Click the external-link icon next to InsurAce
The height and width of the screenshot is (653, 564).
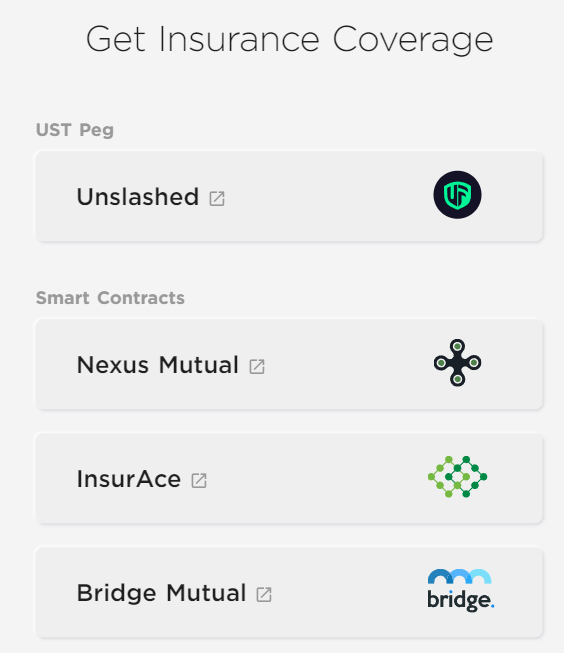[x=199, y=481]
